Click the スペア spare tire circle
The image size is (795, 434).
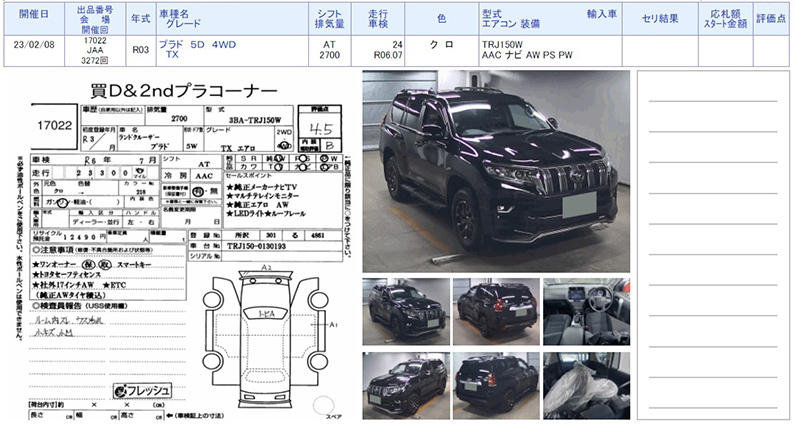[x=324, y=406]
